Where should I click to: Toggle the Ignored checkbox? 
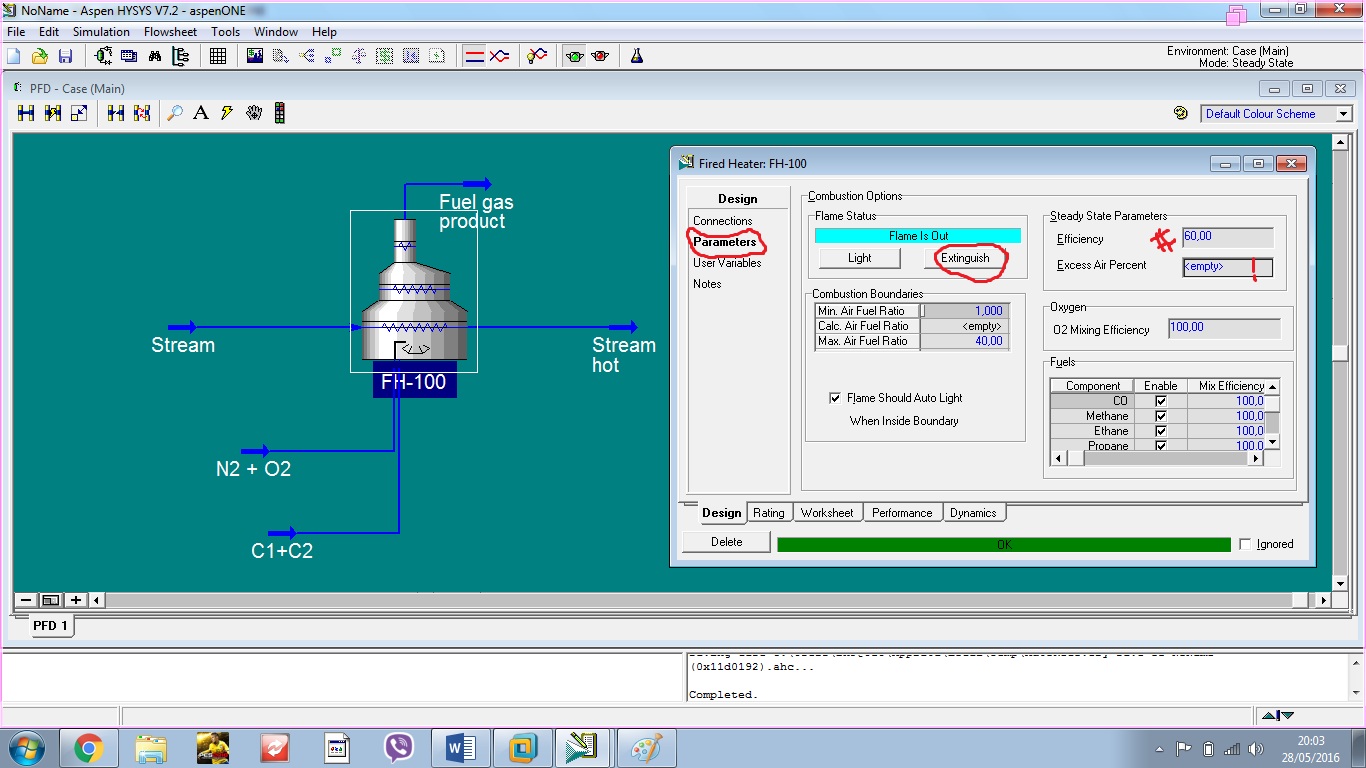click(x=1245, y=544)
